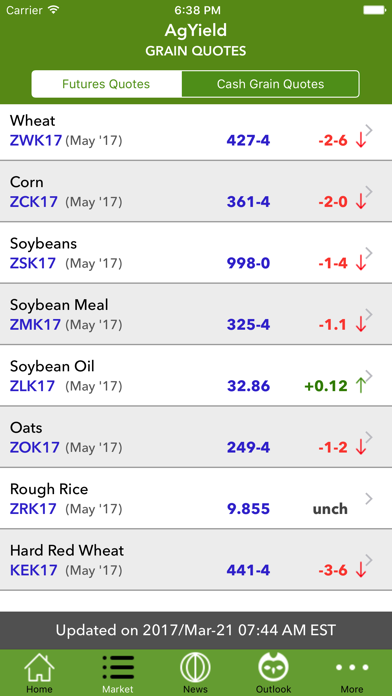Viewport: 392px width, 696px height.
Task: Tap the Soybean Oil 32.86 price
Action: 249,386
